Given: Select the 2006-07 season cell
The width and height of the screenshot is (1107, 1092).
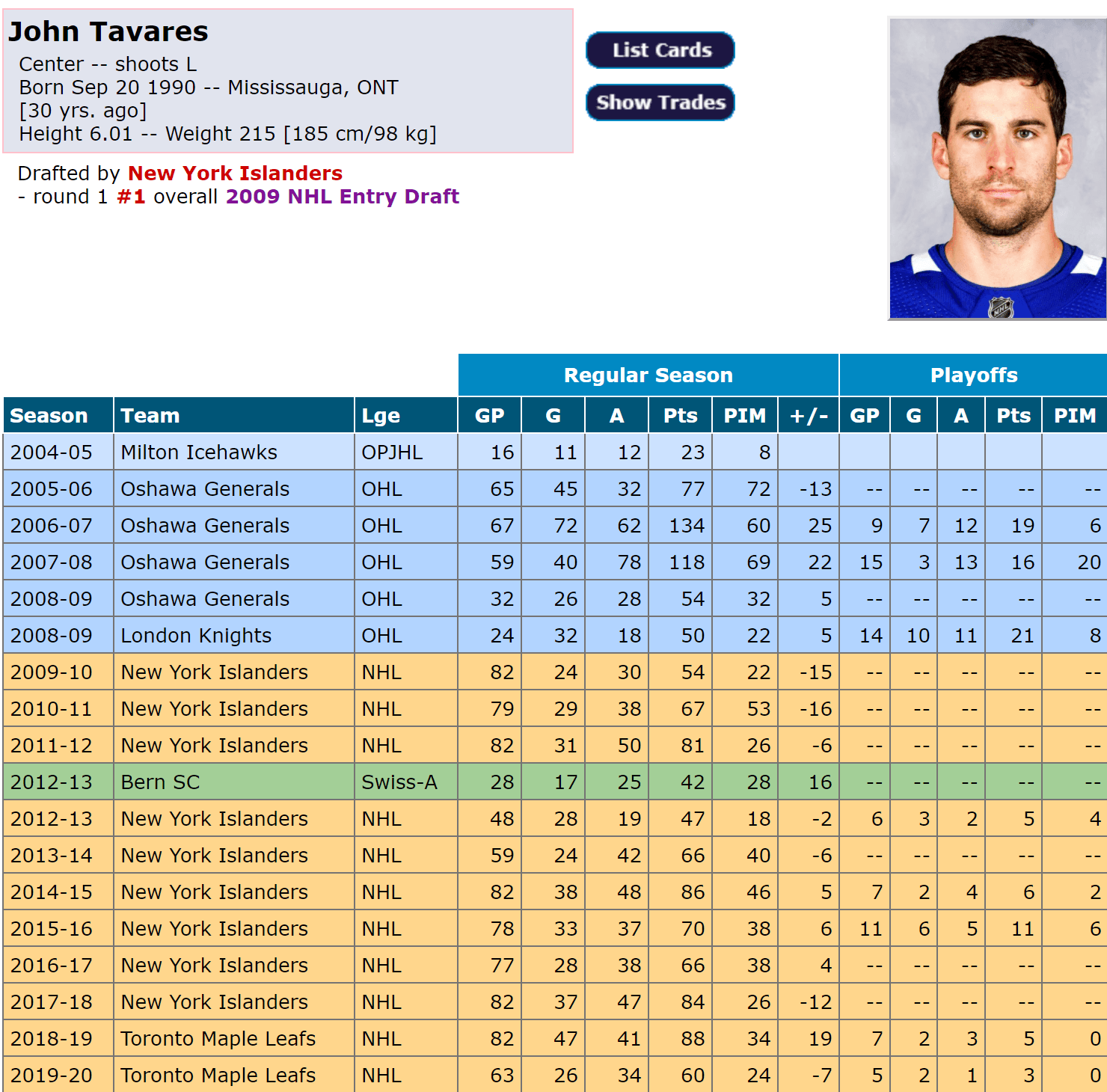Looking at the screenshot, I should [x=52, y=526].
